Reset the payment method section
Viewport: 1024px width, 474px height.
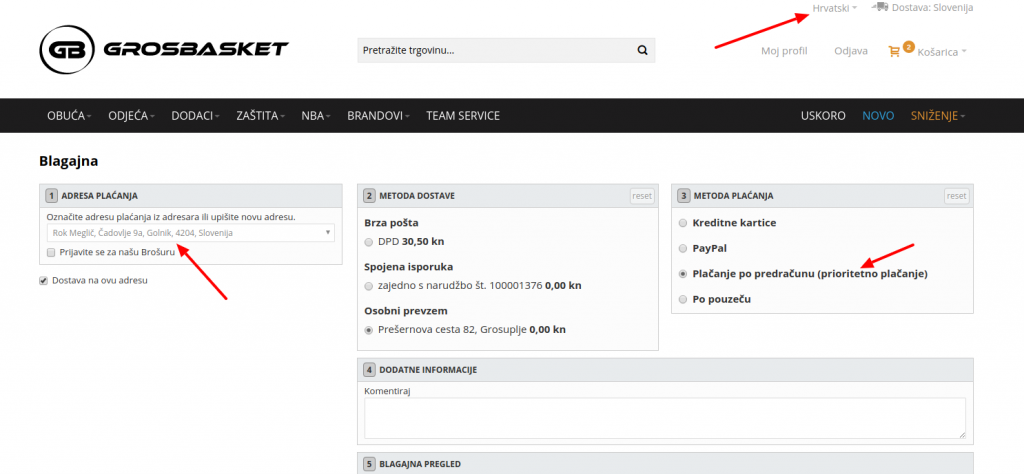pyautogui.click(x=956, y=196)
